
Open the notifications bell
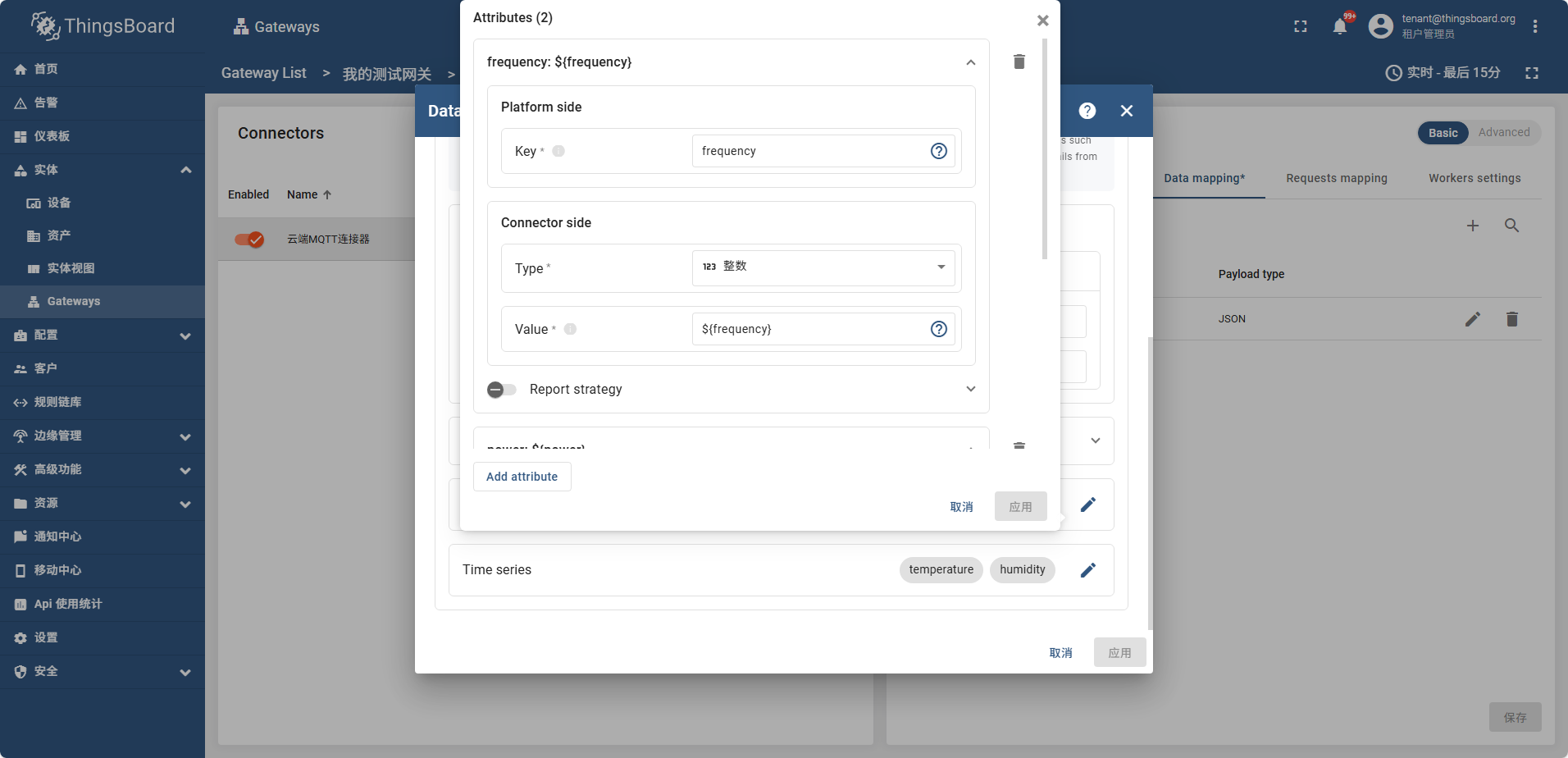tap(1339, 26)
